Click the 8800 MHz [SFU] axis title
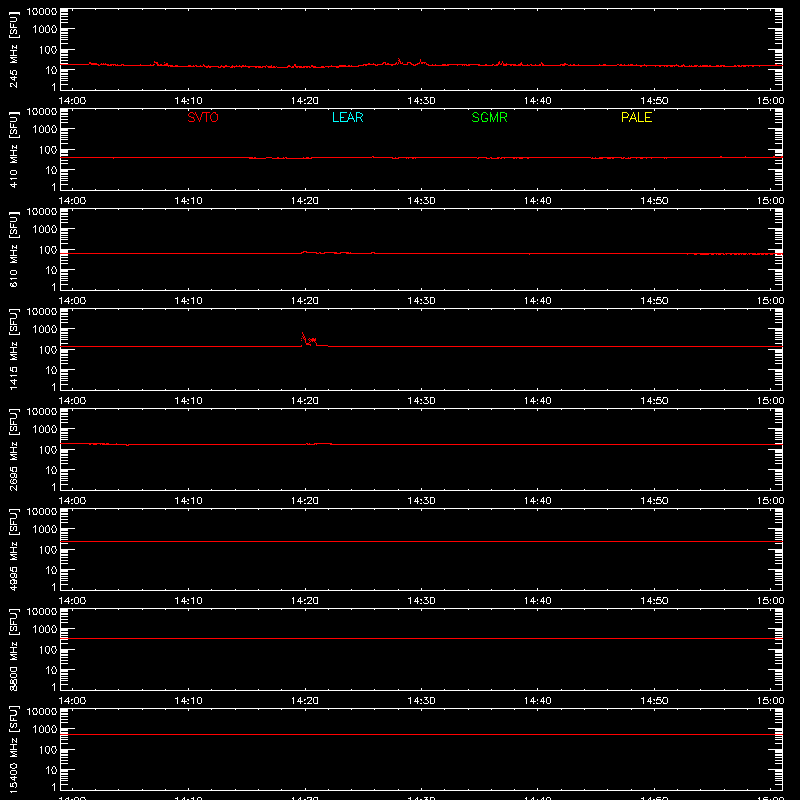 point(13,649)
